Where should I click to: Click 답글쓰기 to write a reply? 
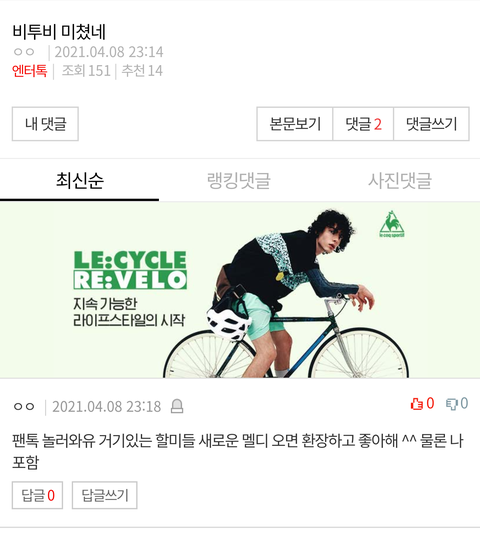click(x=105, y=495)
